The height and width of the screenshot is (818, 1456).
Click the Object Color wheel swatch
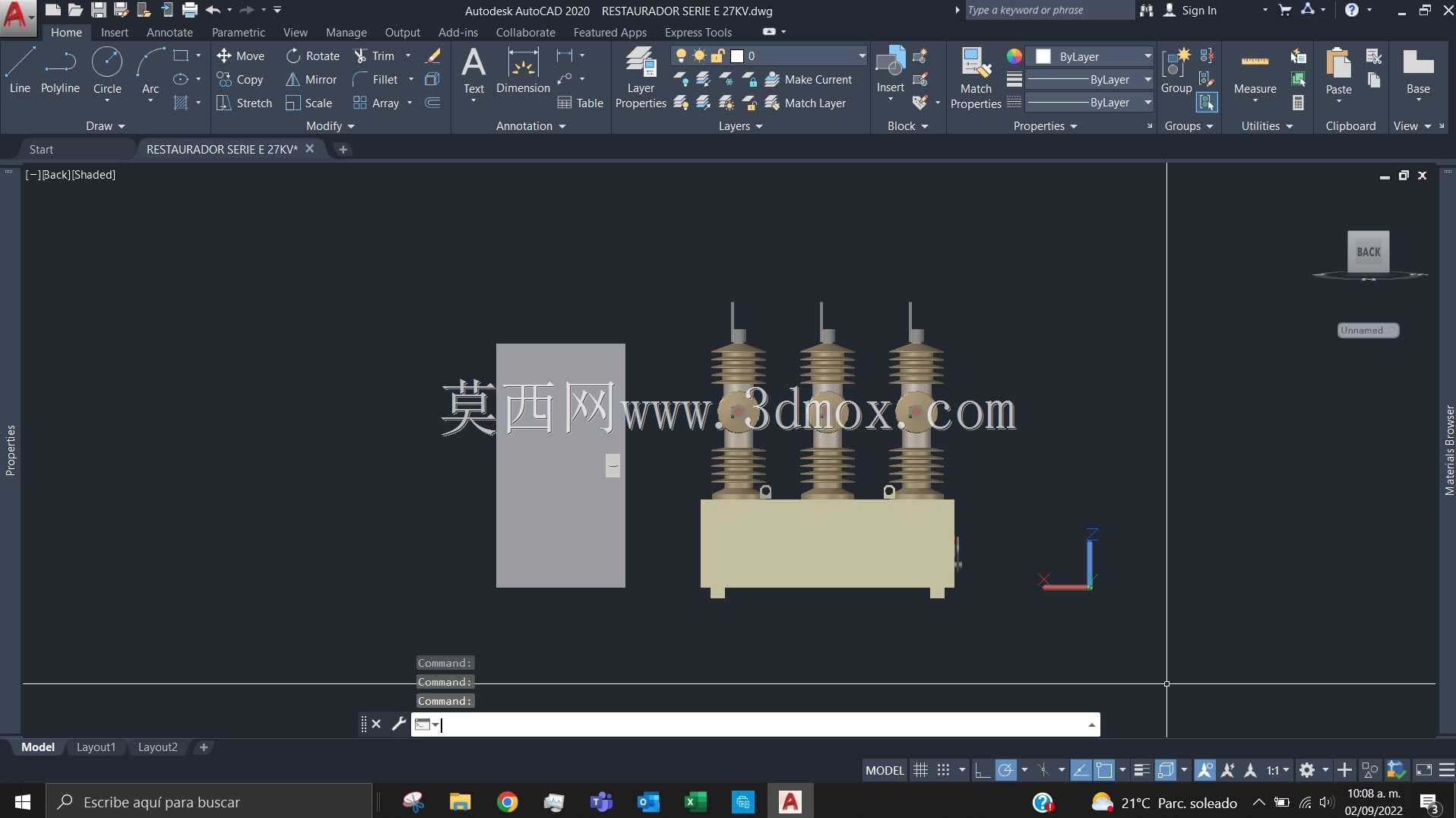click(1014, 56)
